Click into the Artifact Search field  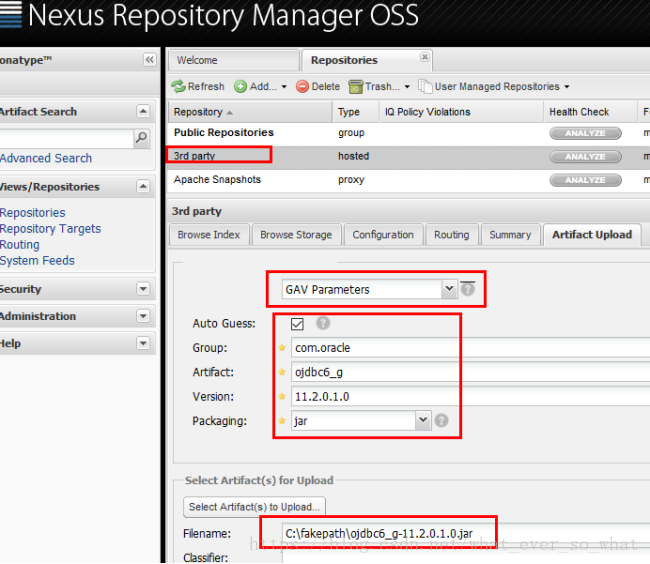point(66,138)
